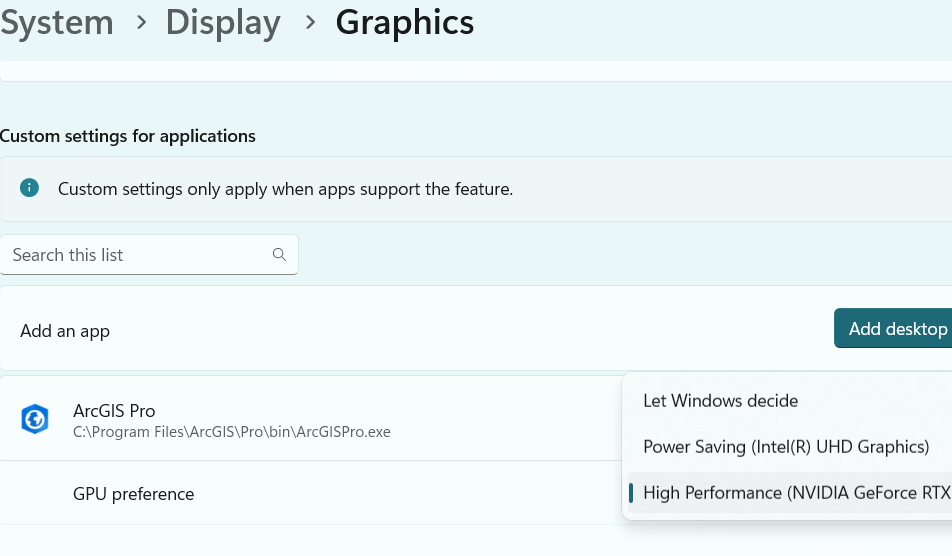Click Custom settings for applications heading
The width and height of the screenshot is (952, 556).
(x=128, y=136)
